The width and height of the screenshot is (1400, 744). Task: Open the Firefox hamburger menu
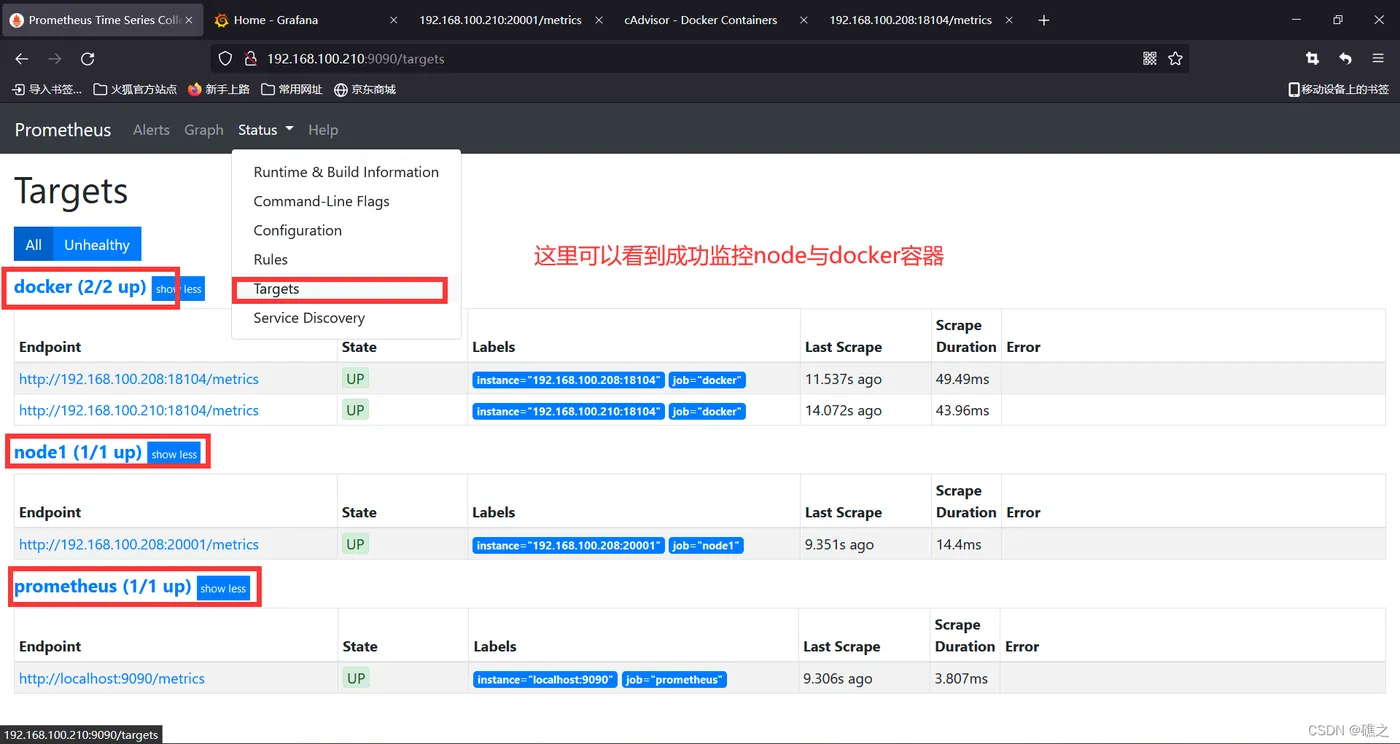[1378, 59]
